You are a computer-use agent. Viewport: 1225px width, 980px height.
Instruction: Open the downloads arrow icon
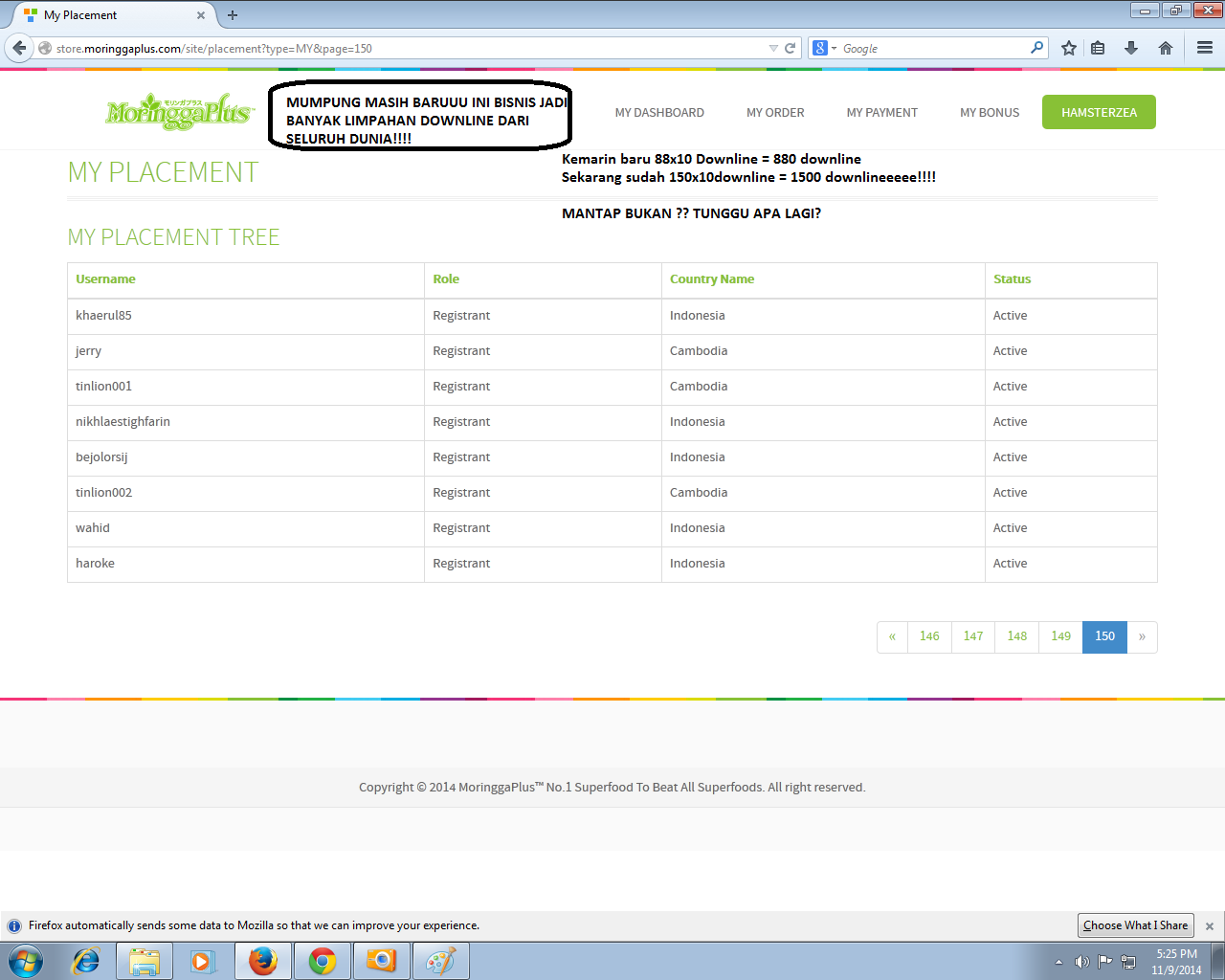tap(1131, 48)
